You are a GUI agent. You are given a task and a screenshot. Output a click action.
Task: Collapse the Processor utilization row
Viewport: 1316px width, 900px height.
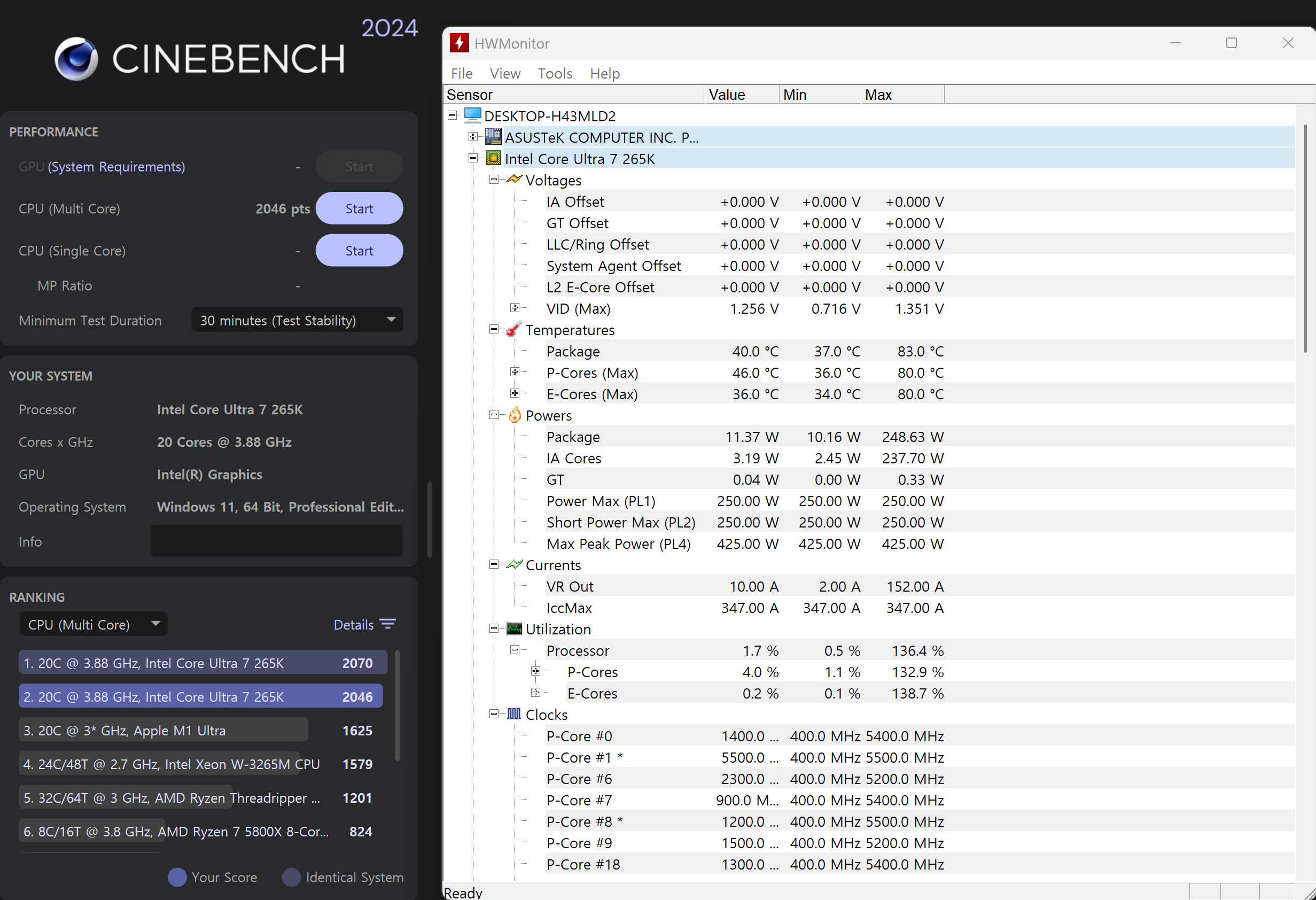[x=515, y=650]
